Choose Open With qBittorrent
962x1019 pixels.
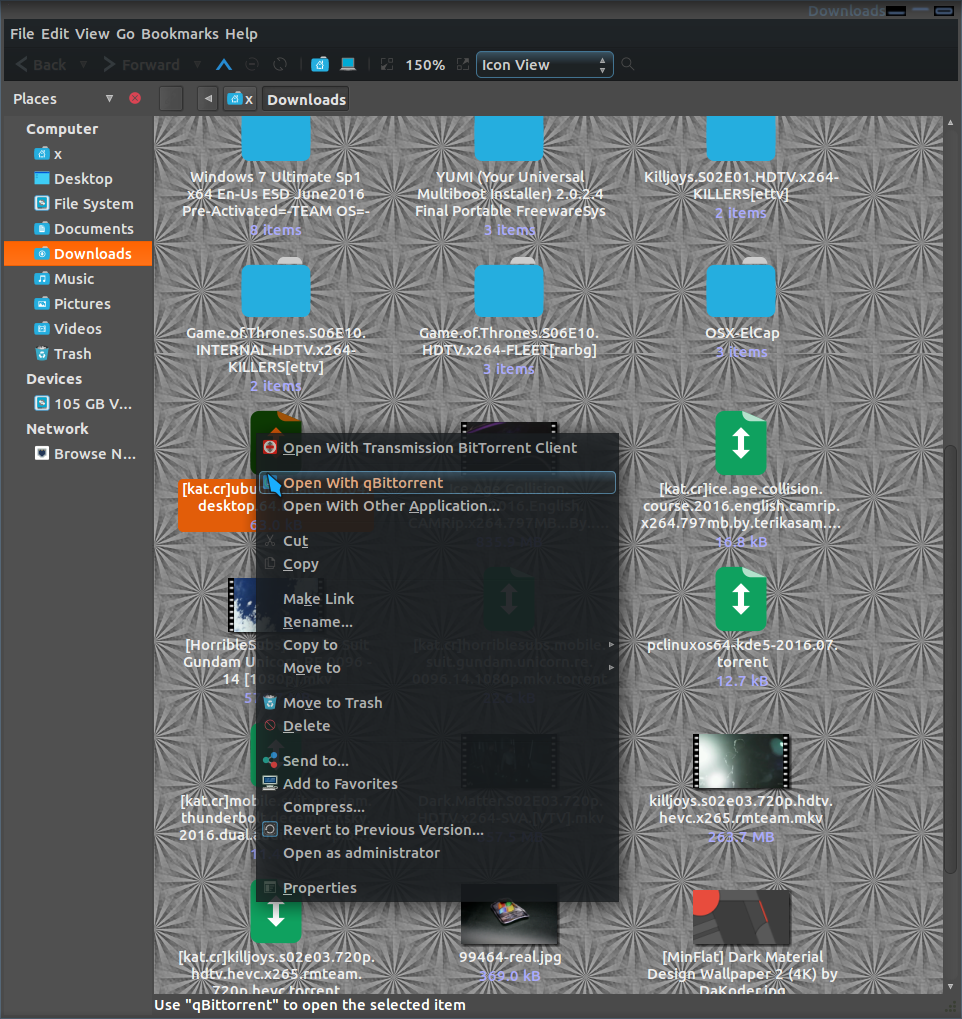(x=437, y=483)
